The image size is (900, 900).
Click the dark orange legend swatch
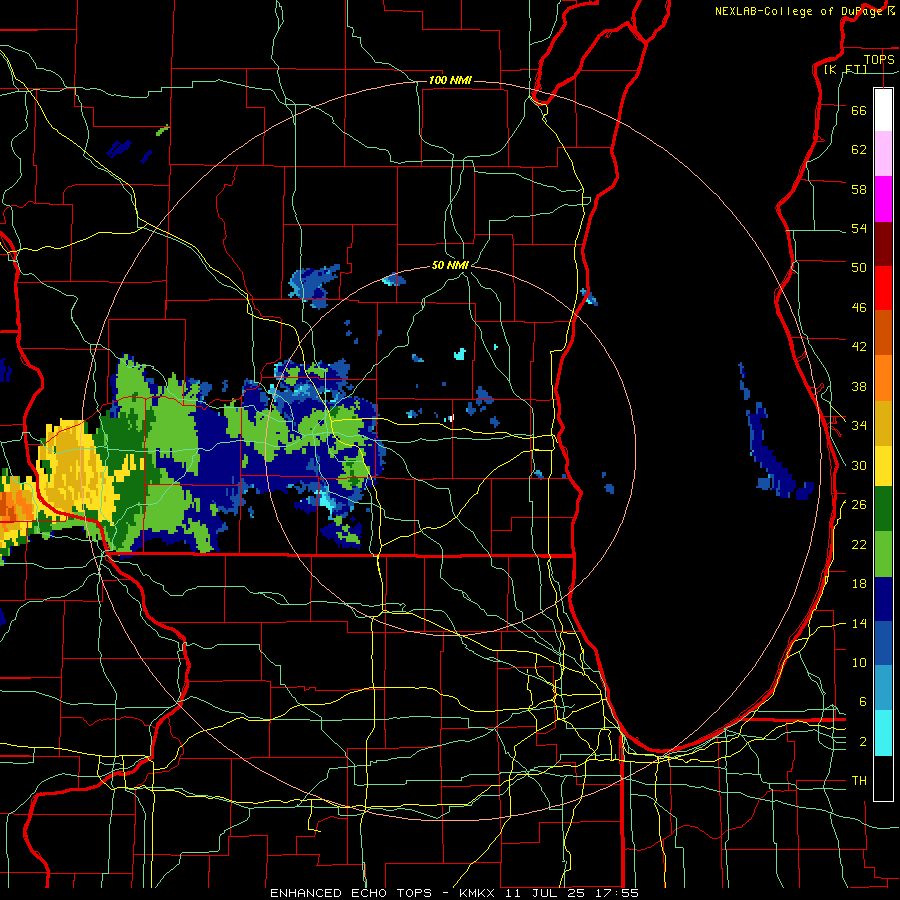coord(883,333)
